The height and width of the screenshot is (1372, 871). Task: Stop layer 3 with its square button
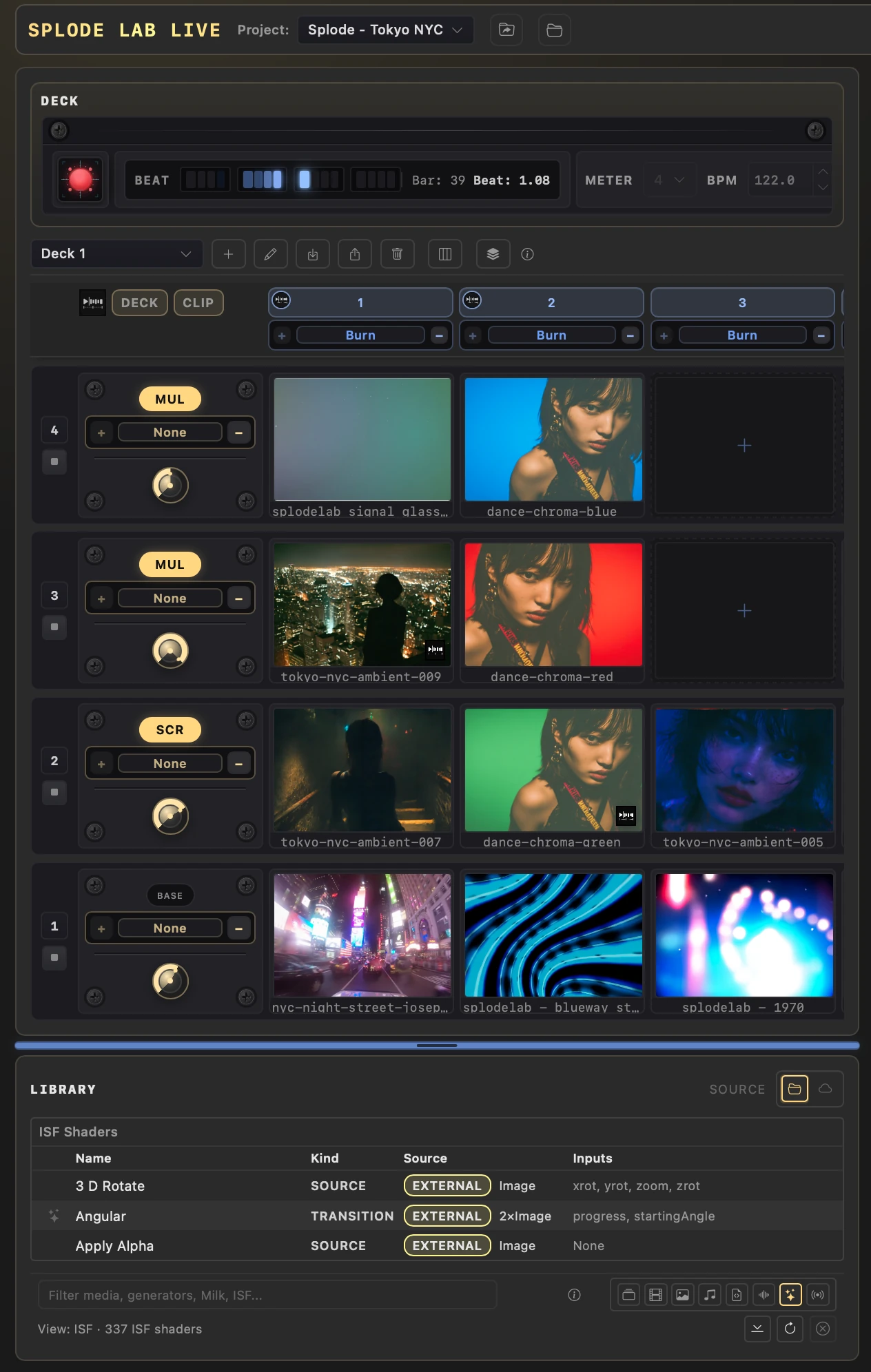point(54,627)
